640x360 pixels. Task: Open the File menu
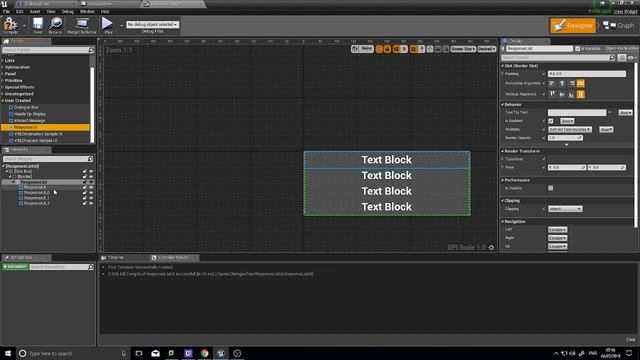pos(6,11)
